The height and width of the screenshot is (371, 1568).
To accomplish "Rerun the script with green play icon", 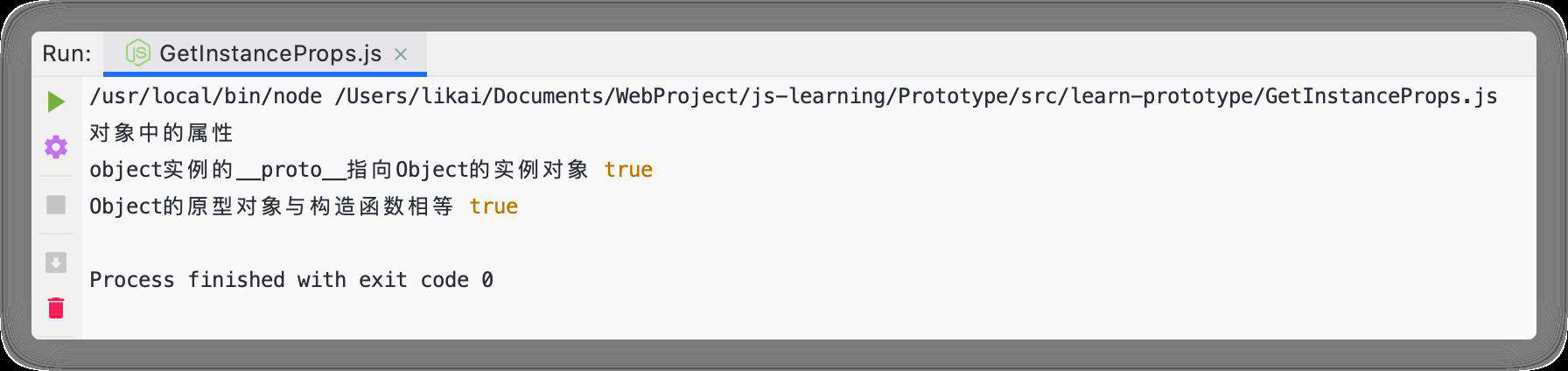I will (56, 101).
